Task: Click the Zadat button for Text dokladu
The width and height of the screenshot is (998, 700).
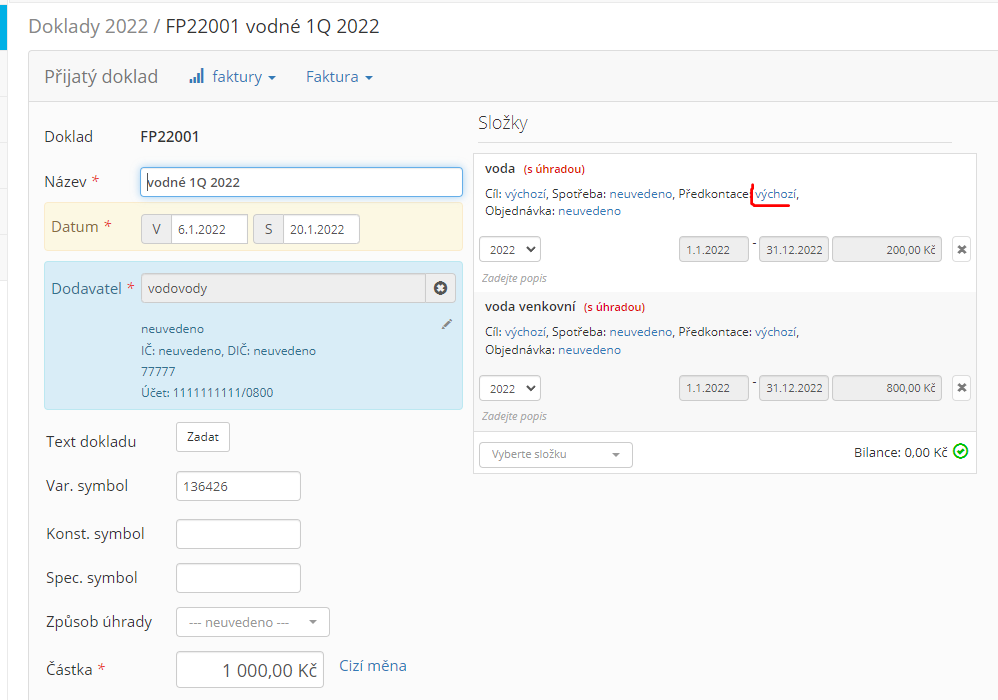Action: coord(202,437)
